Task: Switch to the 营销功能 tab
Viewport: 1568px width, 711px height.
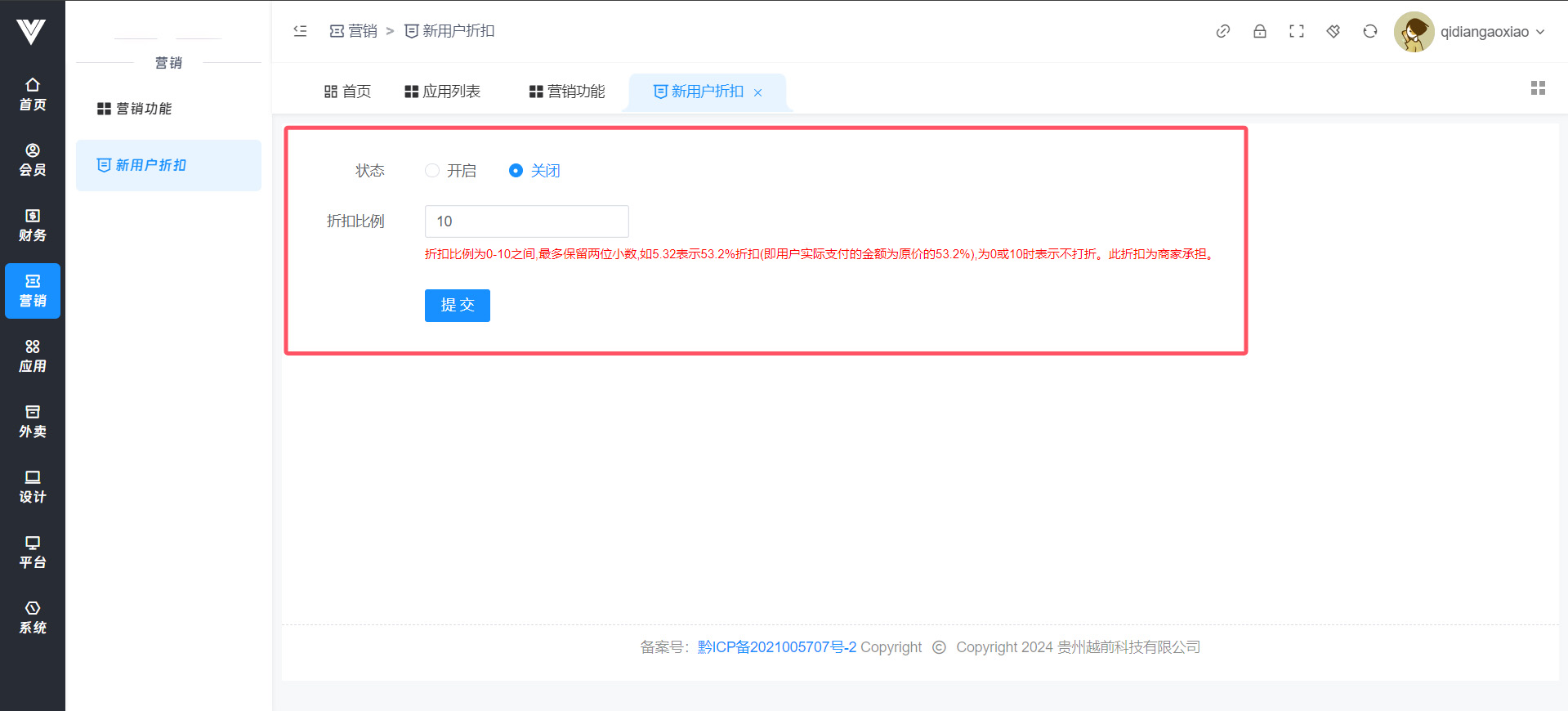Action: pyautogui.click(x=567, y=92)
